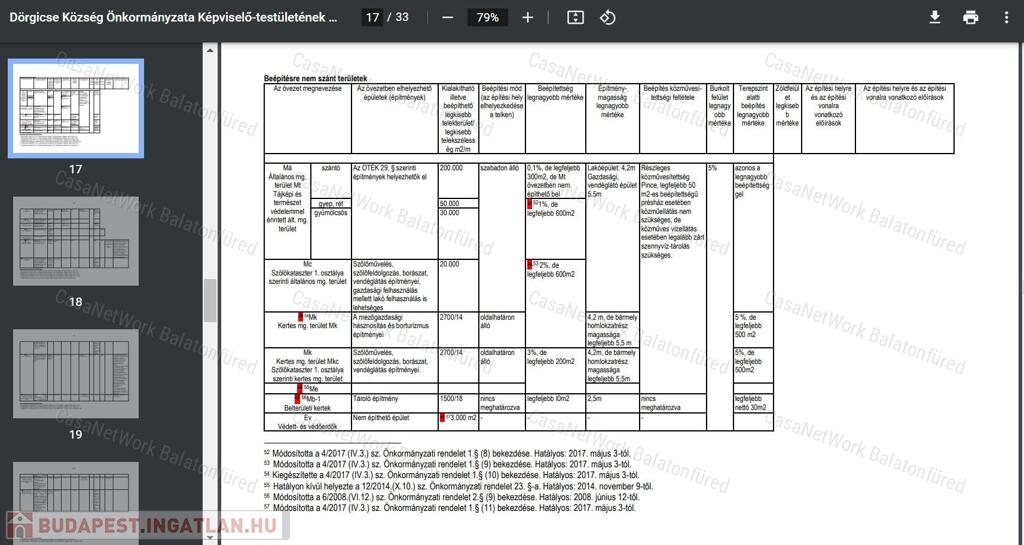Viewport: 1024px width, 545px height.
Task: Click the red footnote marker before "1%, de legfeljebb 600m2"
Action: (530, 204)
